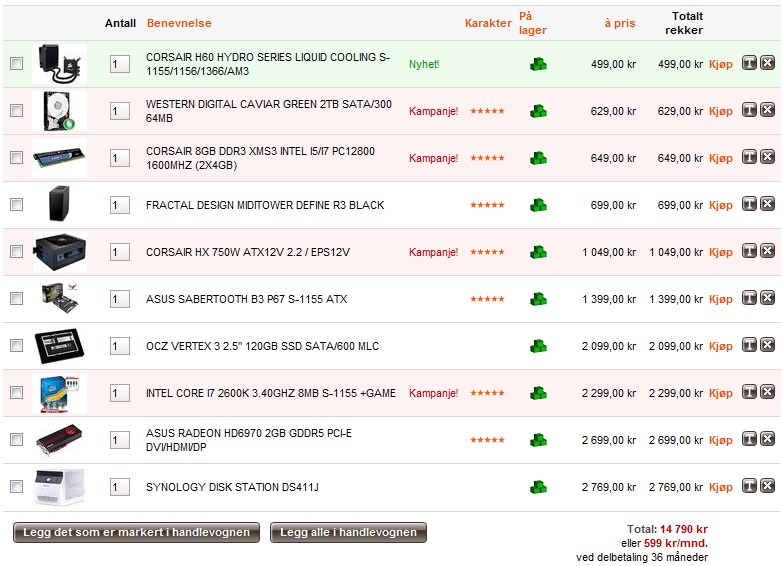Tick checkbox for Corsair H60 Hydro
Viewport: 782px width, 566px height.
click(x=16, y=63)
